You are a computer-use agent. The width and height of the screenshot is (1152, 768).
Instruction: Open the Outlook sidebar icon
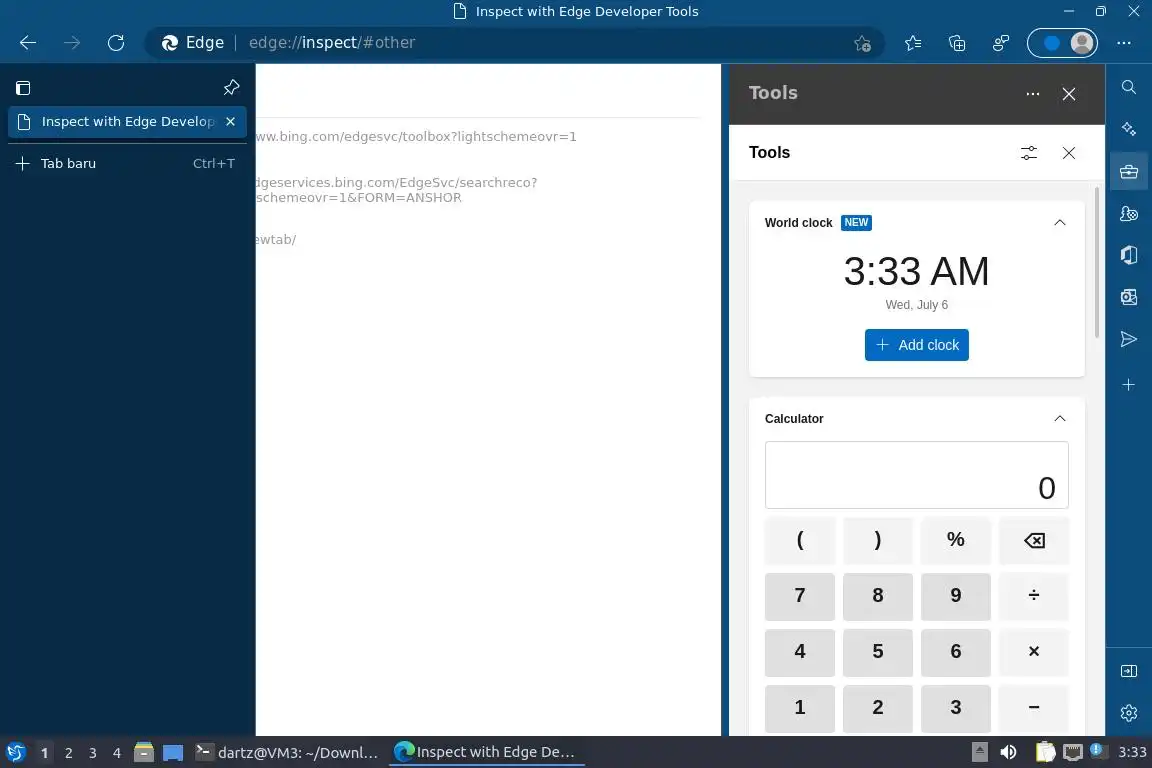point(1128,297)
